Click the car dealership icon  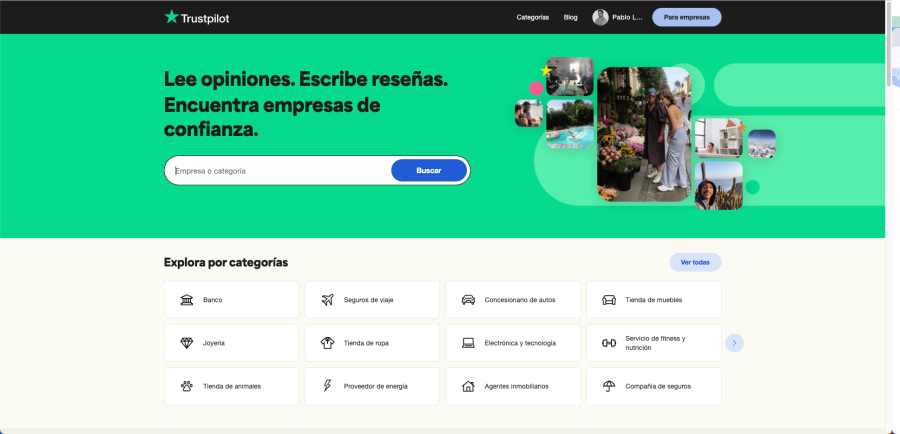pos(468,300)
